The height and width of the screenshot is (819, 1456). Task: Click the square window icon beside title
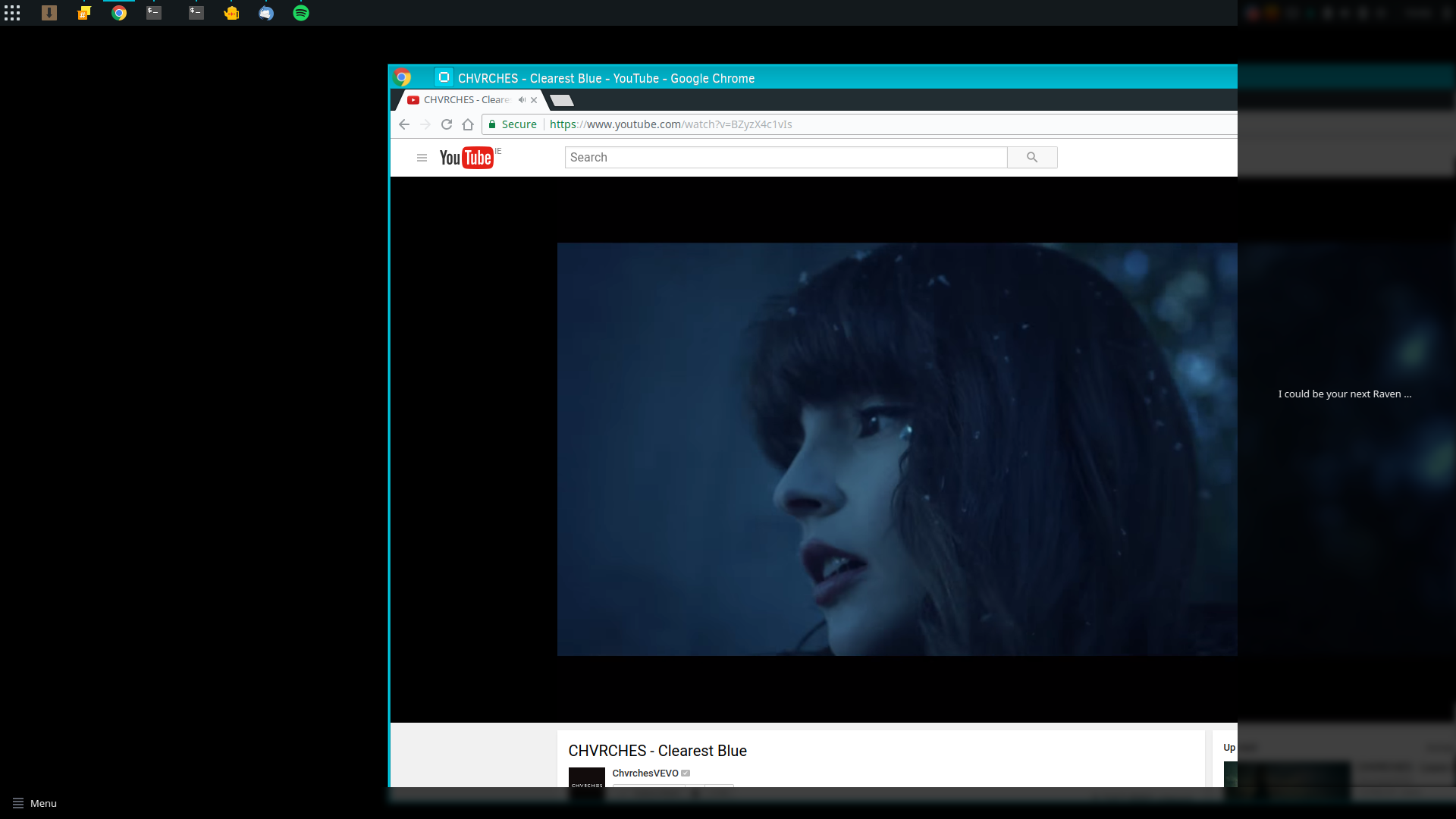(444, 77)
